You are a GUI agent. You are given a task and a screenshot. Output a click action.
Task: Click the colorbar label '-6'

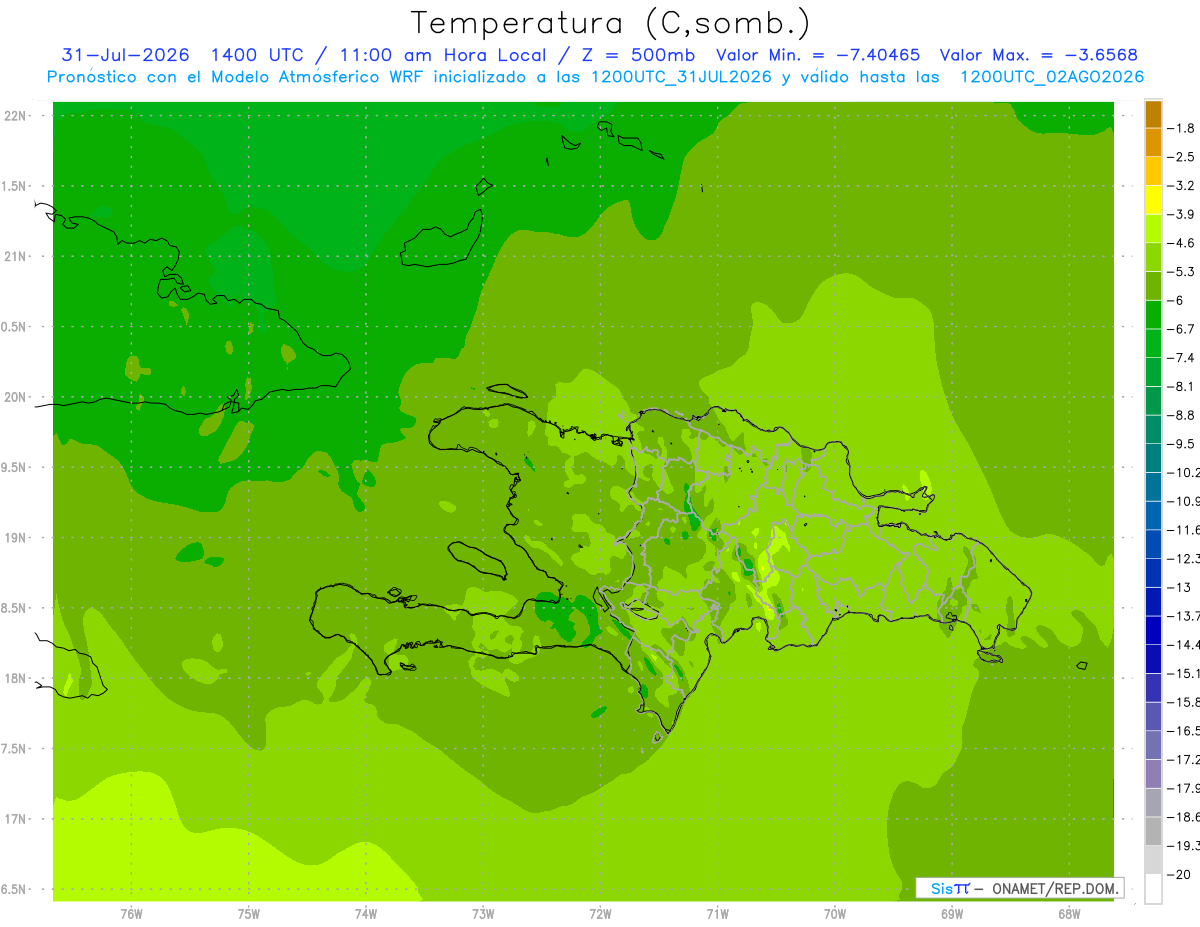click(x=1175, y=300)
